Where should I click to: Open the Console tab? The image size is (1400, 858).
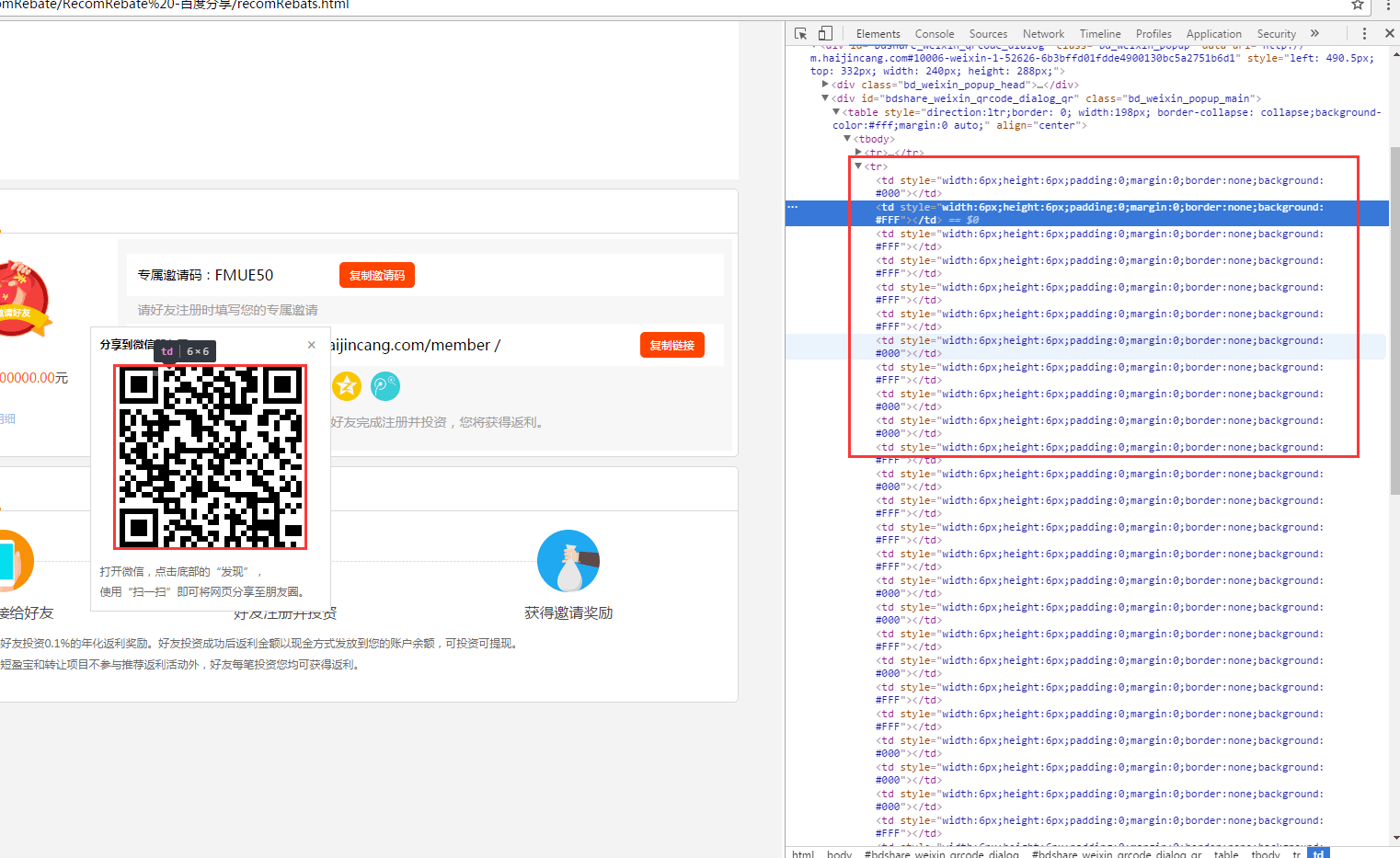coord(935,34)
